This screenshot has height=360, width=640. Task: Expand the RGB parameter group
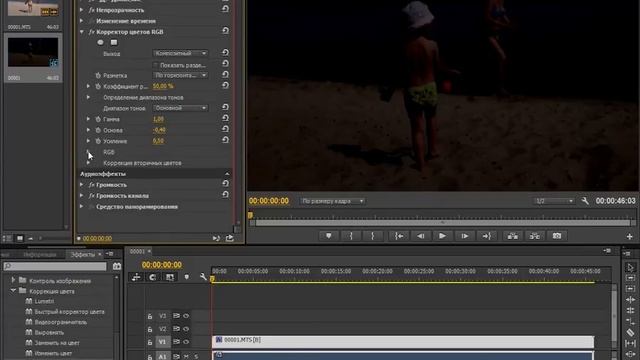(x=88, y=151)
